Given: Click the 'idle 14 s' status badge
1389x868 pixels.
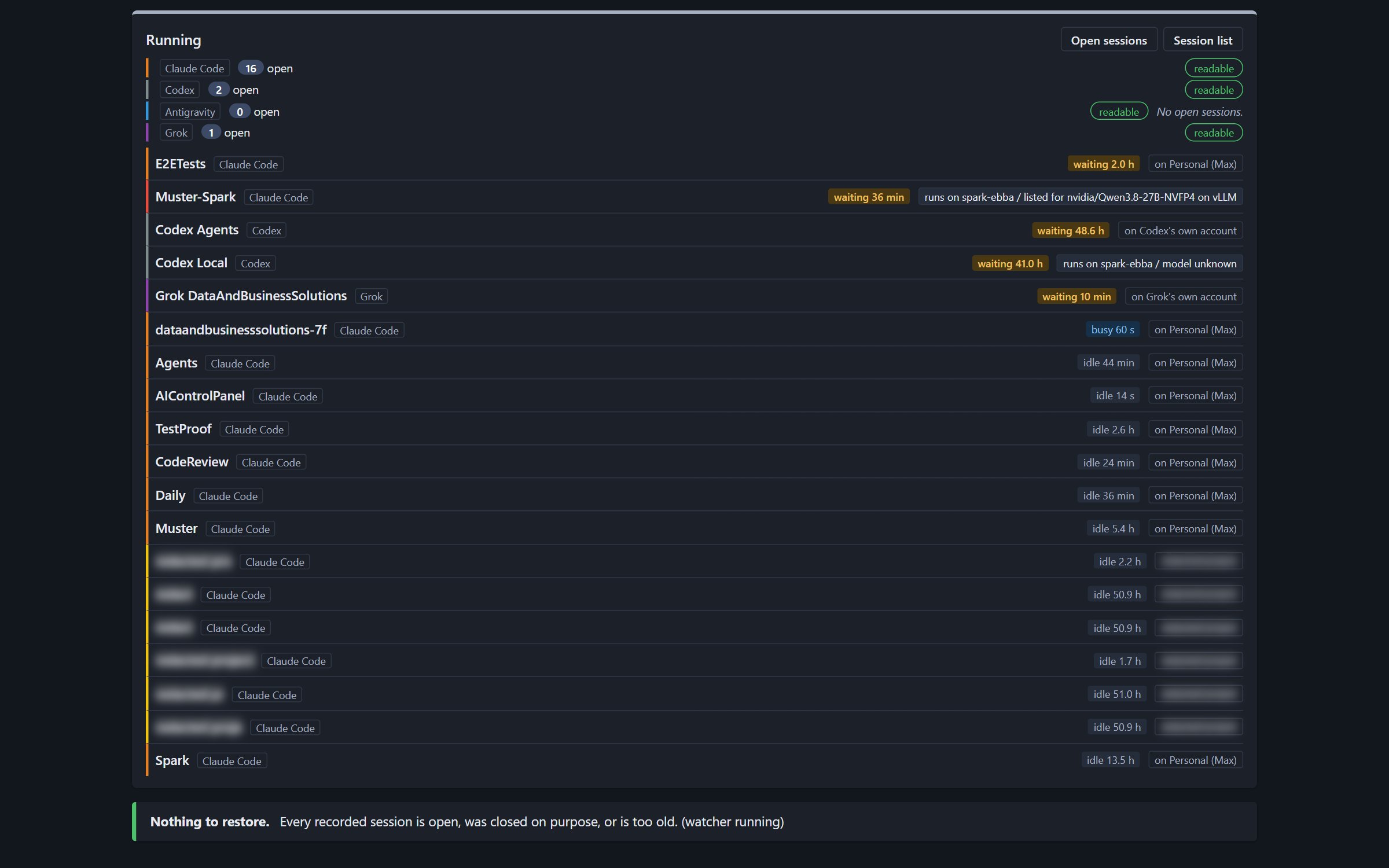Looking at the screenshot, I should 1115,395.
